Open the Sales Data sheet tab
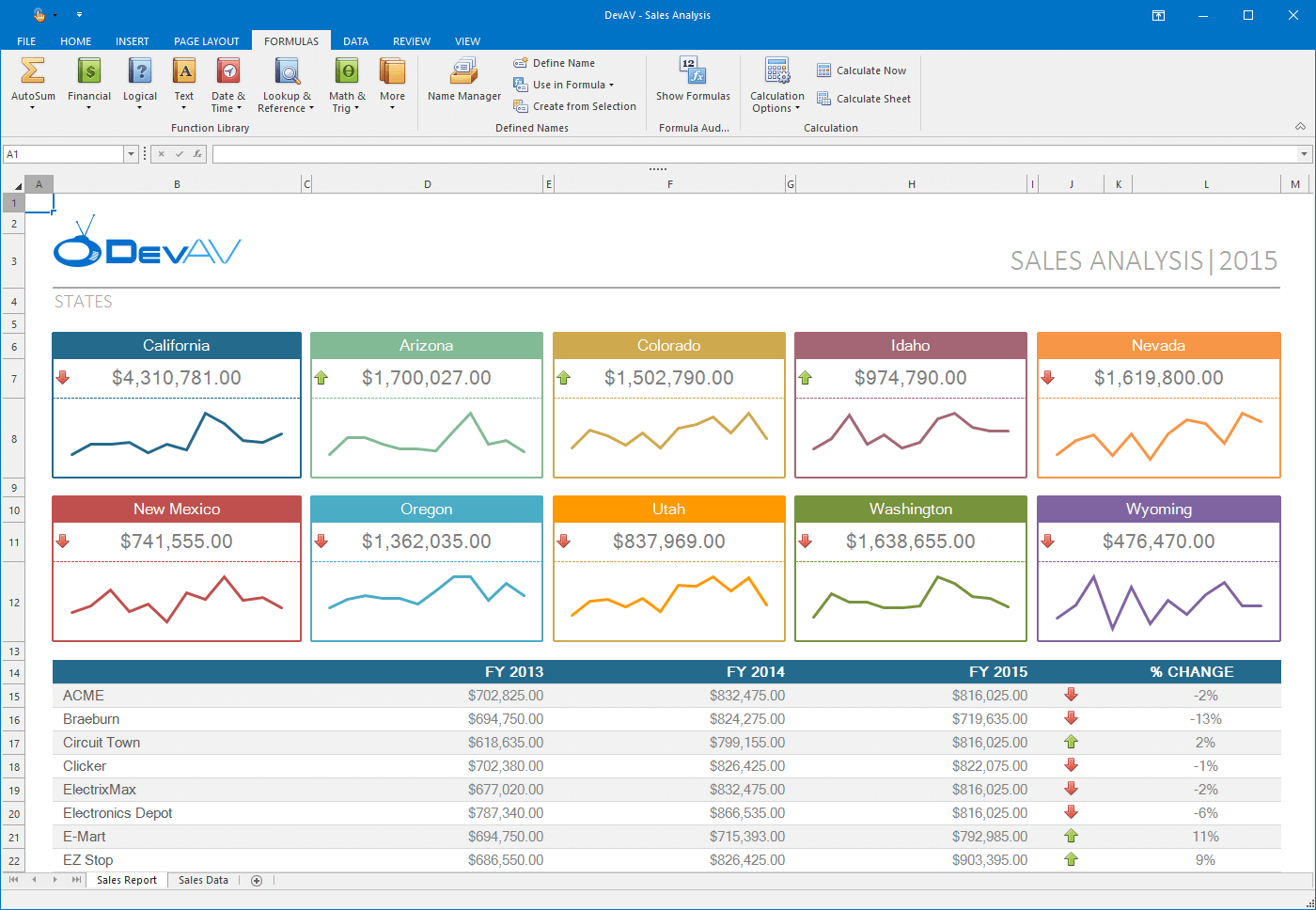The height and width of the screenshot is (910, 1316). point(203,880)
